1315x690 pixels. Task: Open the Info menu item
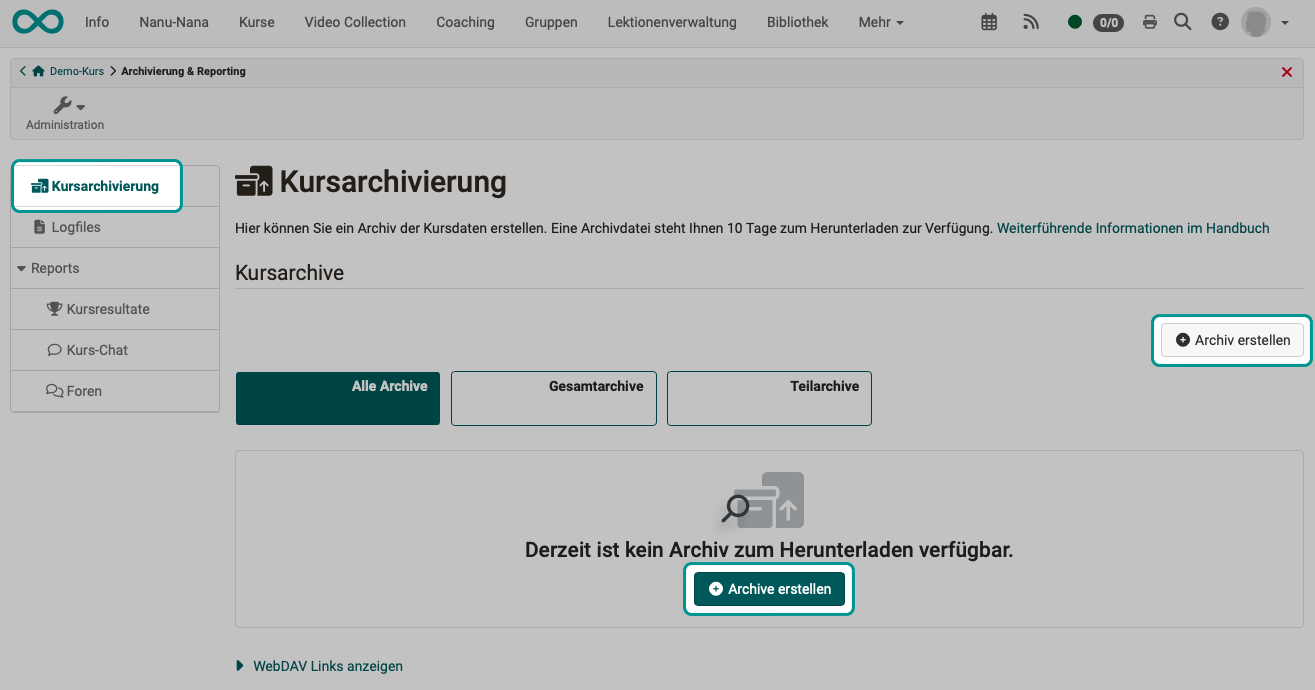[97, 22]
